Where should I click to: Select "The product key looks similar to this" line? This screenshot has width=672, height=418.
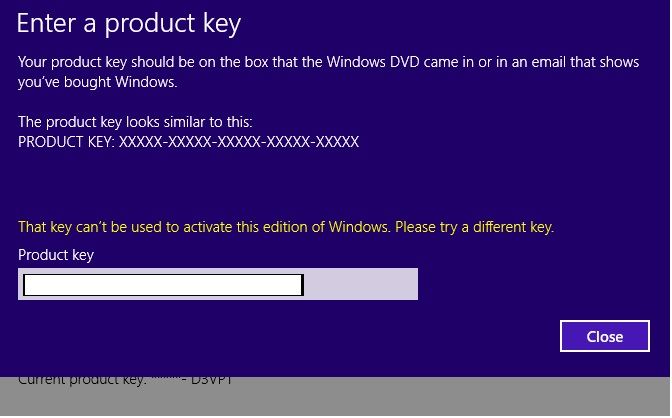point(135,122)
